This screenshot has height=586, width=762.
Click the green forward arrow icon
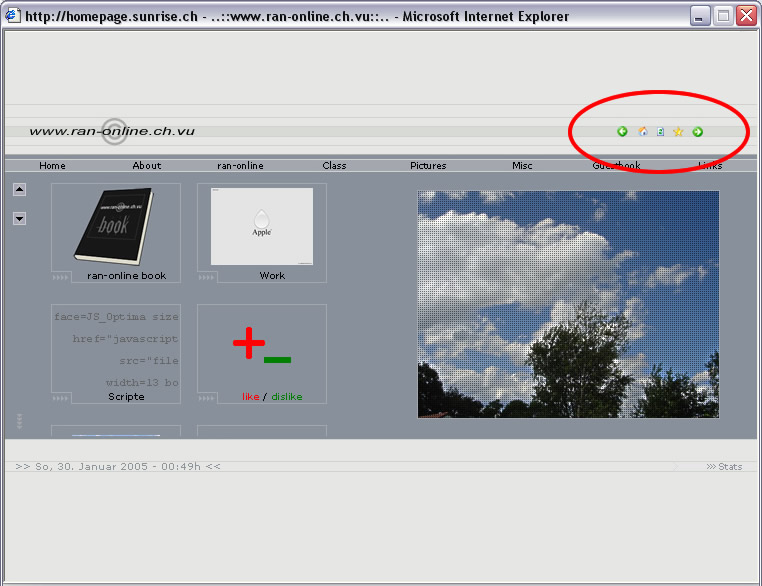(698, 132)
